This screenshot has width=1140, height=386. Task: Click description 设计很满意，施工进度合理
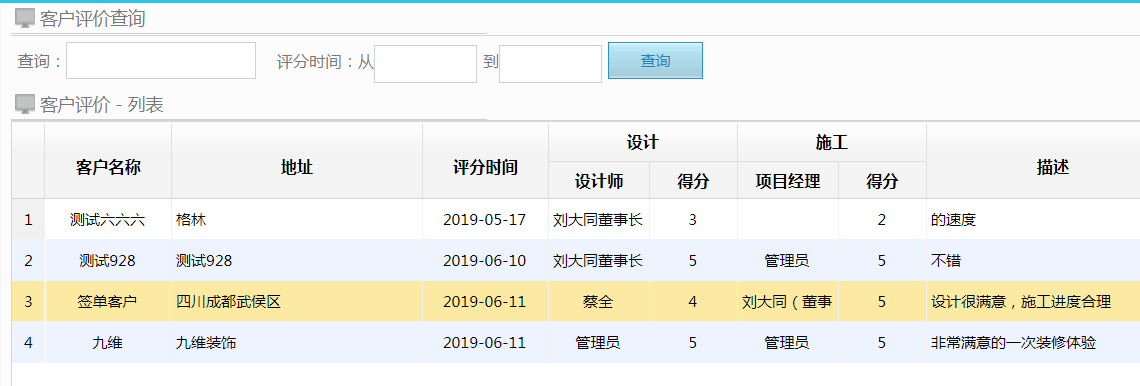pos(1021,301)
